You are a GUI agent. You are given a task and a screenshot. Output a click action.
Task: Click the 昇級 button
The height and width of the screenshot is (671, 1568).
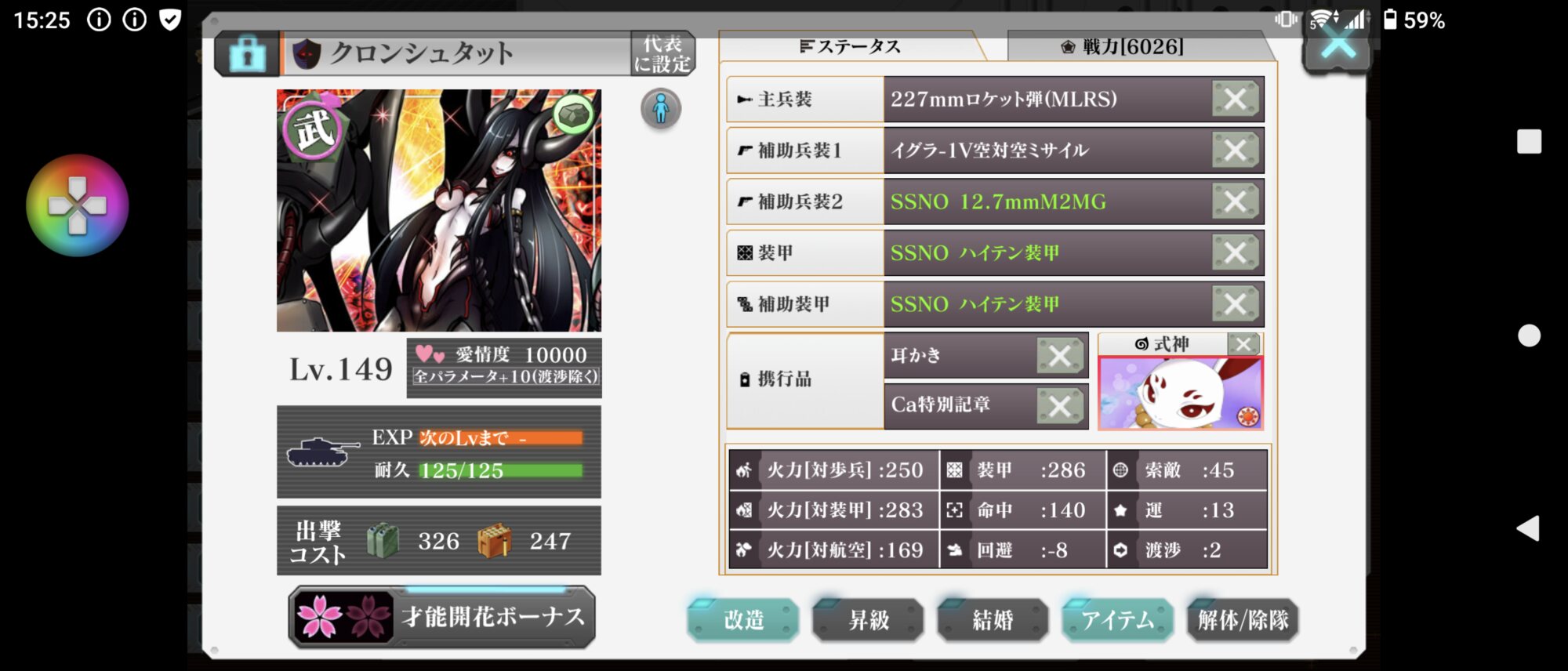click(868, 620)
